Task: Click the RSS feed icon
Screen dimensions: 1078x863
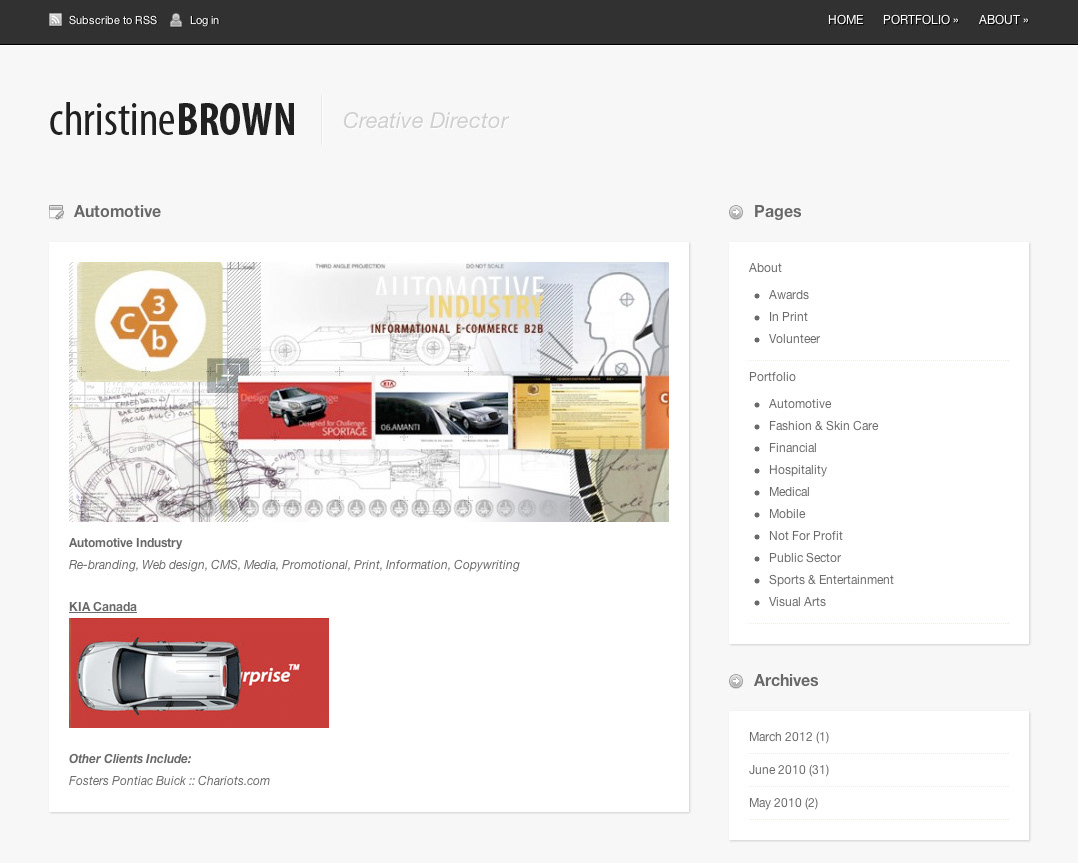Action: (56, 20)
